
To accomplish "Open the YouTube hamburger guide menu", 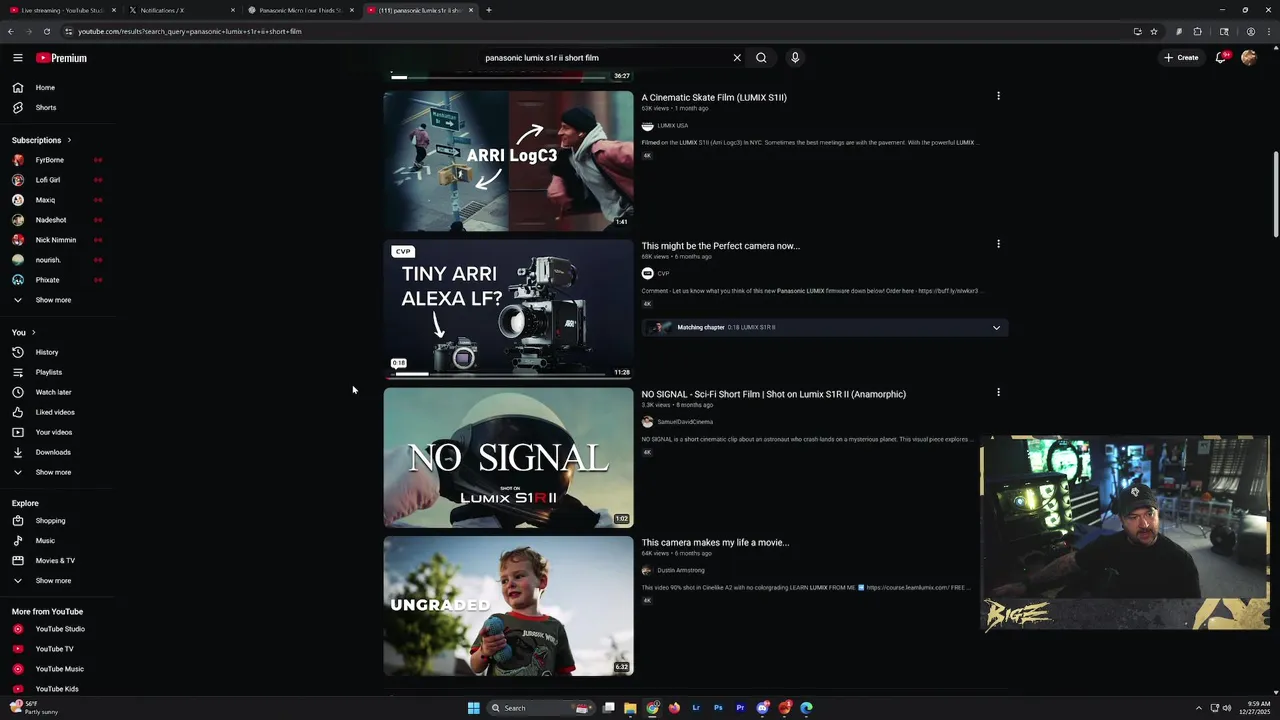I will (x=18, y=58).
